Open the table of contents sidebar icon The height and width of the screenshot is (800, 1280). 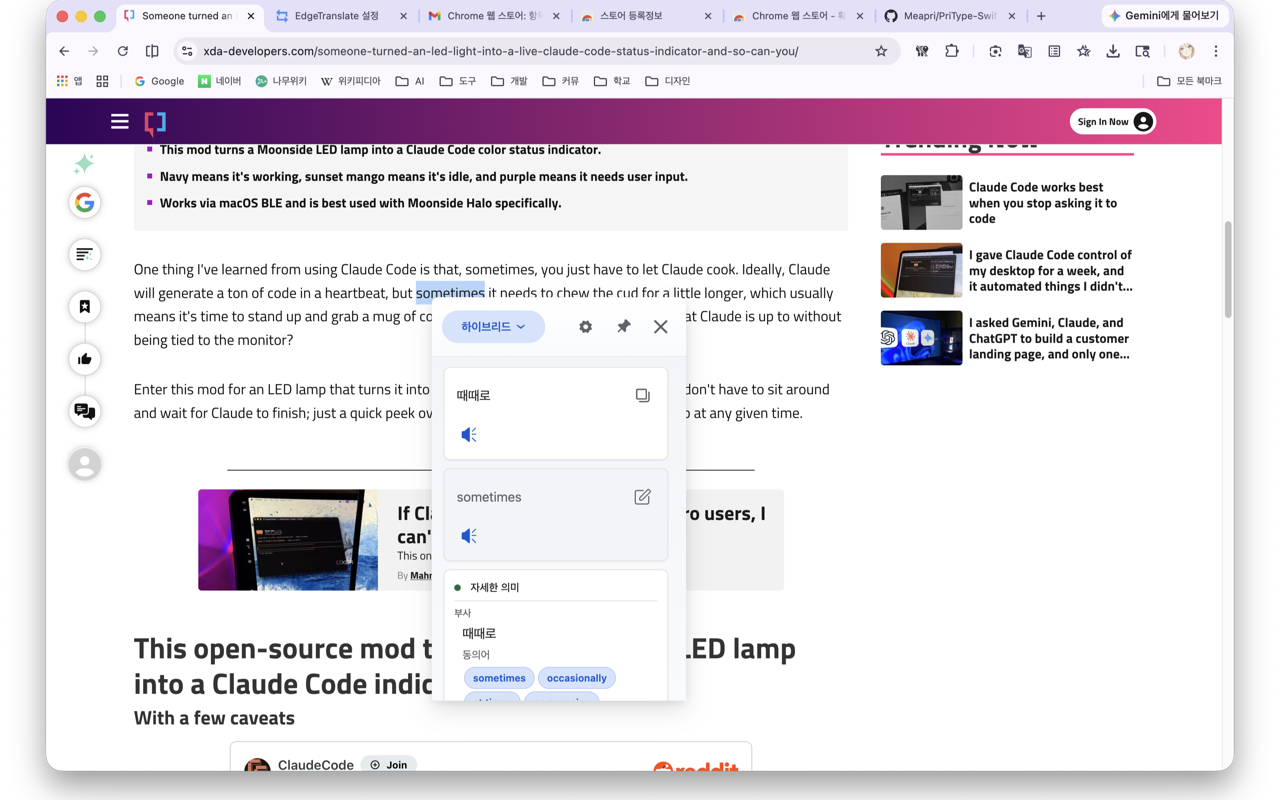click(85, 255)
